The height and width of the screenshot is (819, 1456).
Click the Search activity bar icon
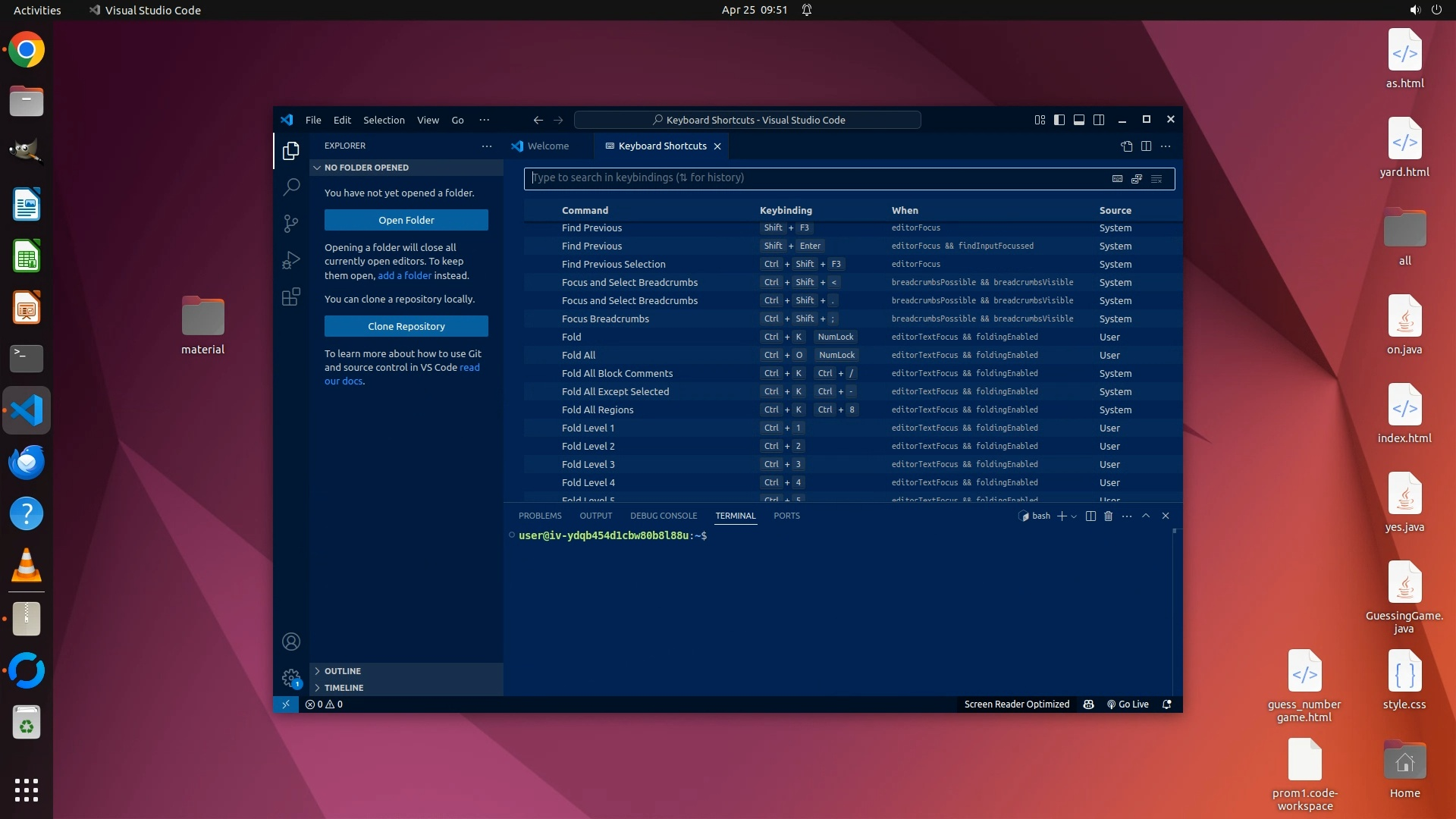coord(291,187)
